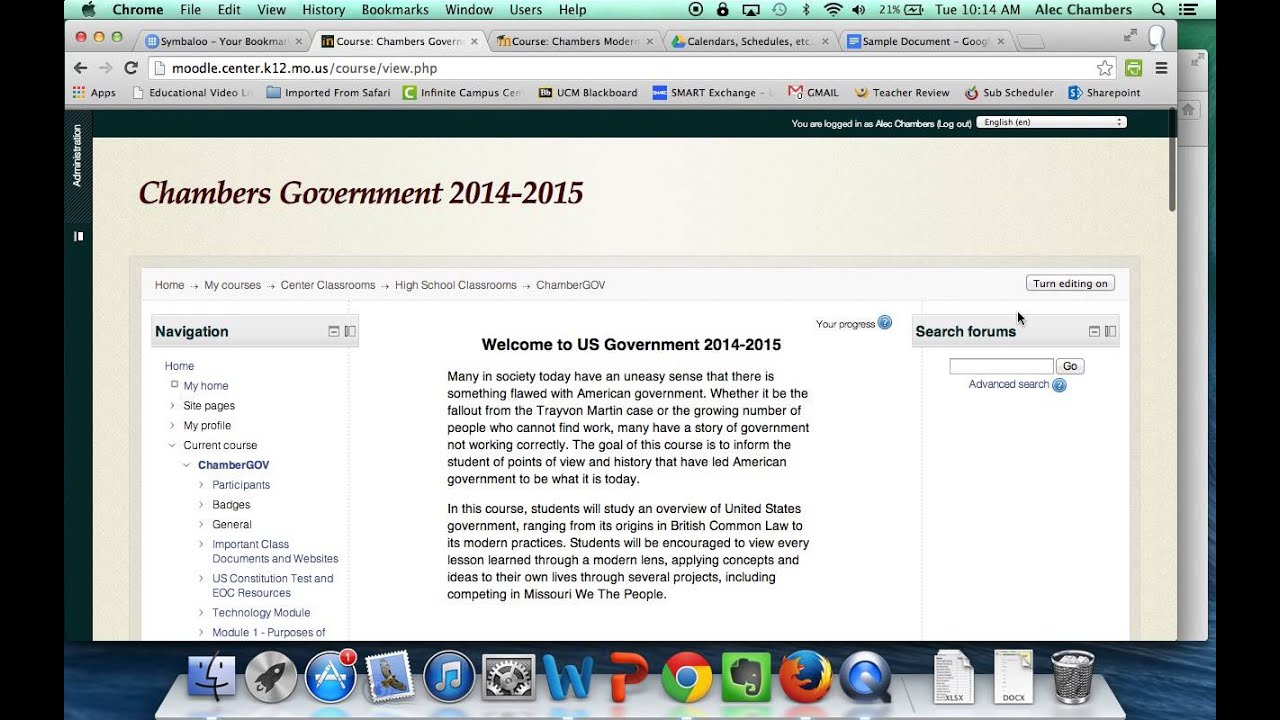This screenshot has width=1280, height=720.
Task: Click the Log out link
Action: (954, 124)
